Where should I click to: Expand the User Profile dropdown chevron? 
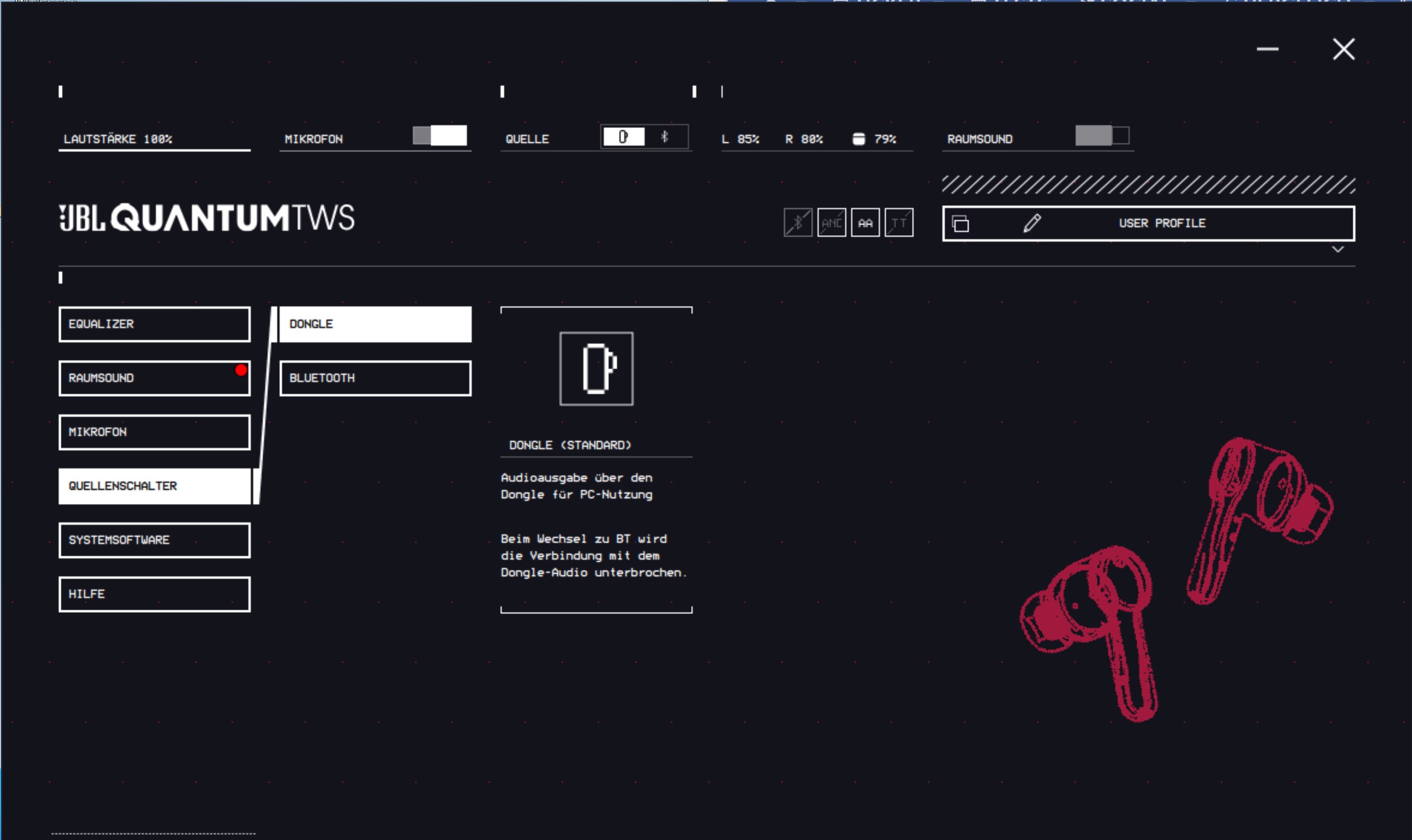(1338, 250)
